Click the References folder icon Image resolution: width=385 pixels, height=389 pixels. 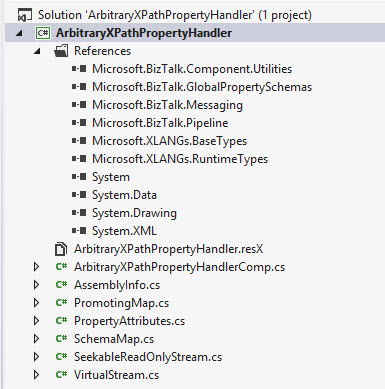[x=61, y=51]
